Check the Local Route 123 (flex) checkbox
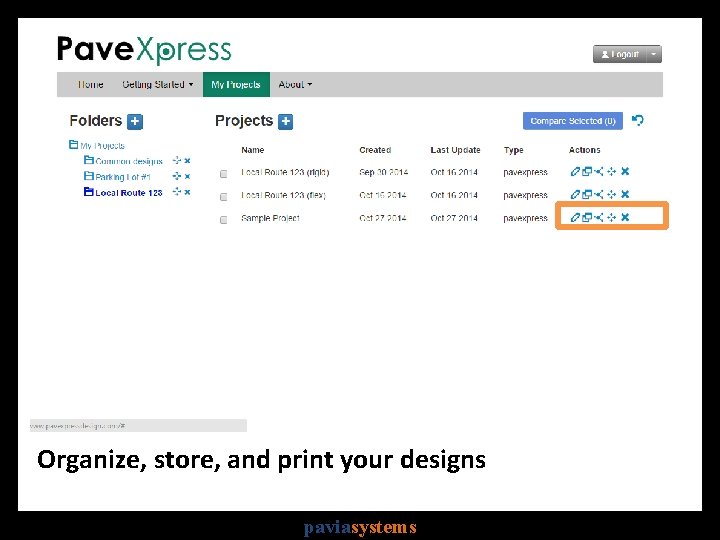Screen dimensions: 720x540 pyautogui.click(x=224, y=197)
